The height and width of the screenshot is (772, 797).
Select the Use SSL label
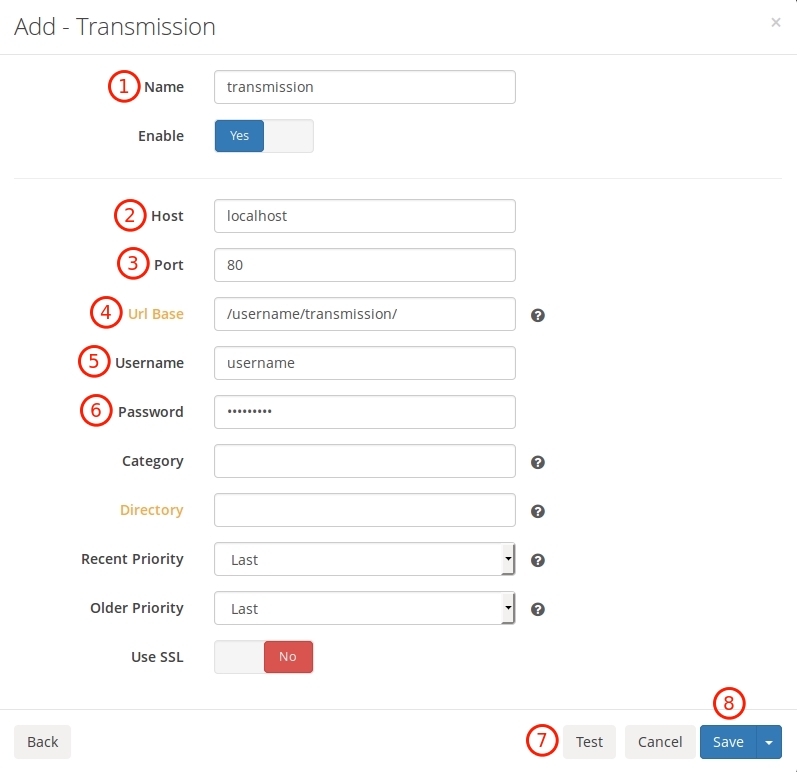(x=157, y=657)
